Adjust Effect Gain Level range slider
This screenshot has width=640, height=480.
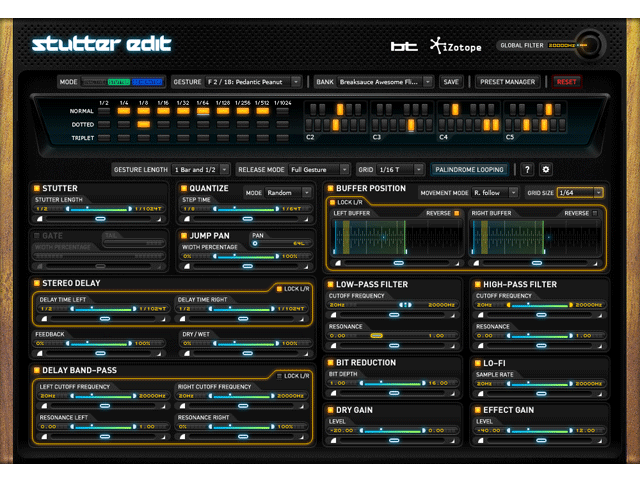coord(540,431)
